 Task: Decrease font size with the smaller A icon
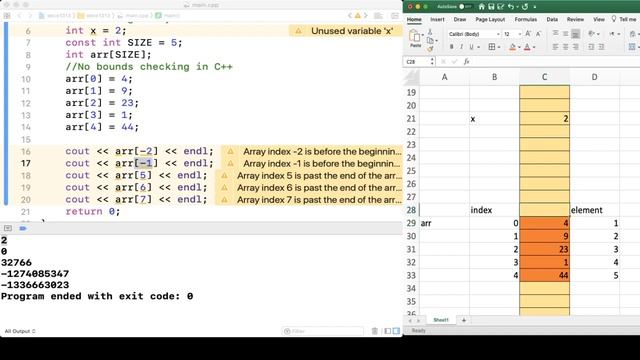coord(538,34)
